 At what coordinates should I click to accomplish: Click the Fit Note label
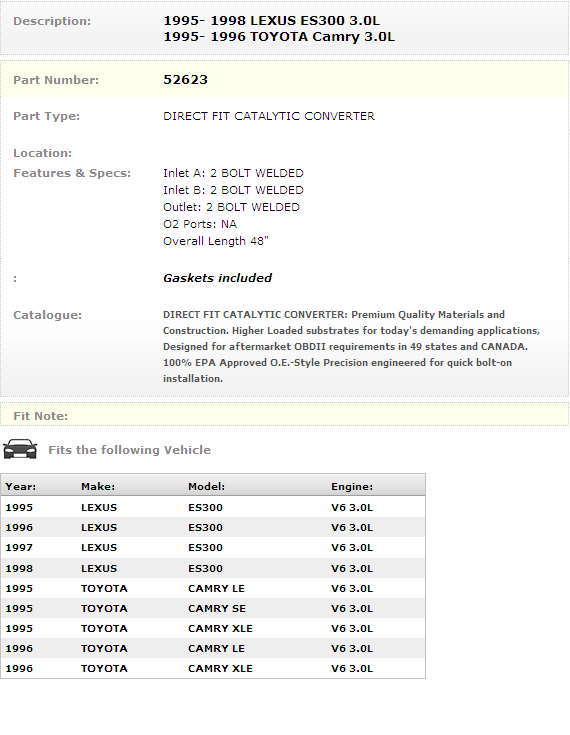click(x=40, y=416)
